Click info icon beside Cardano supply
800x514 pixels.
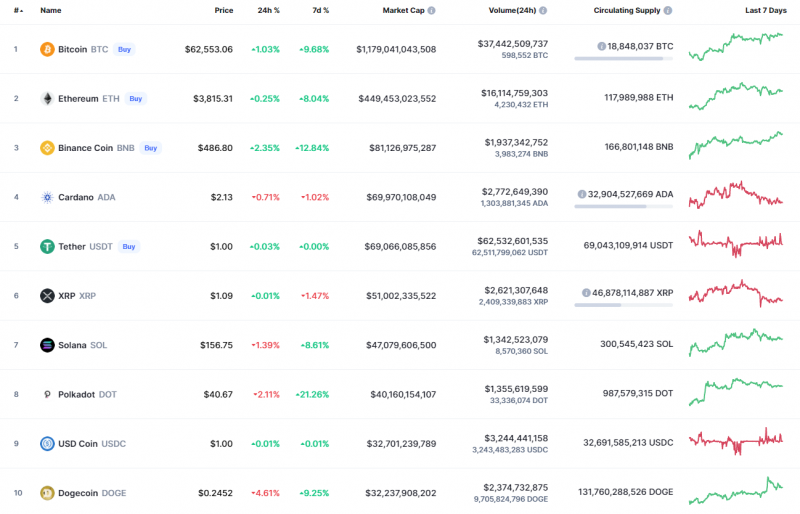582,194
